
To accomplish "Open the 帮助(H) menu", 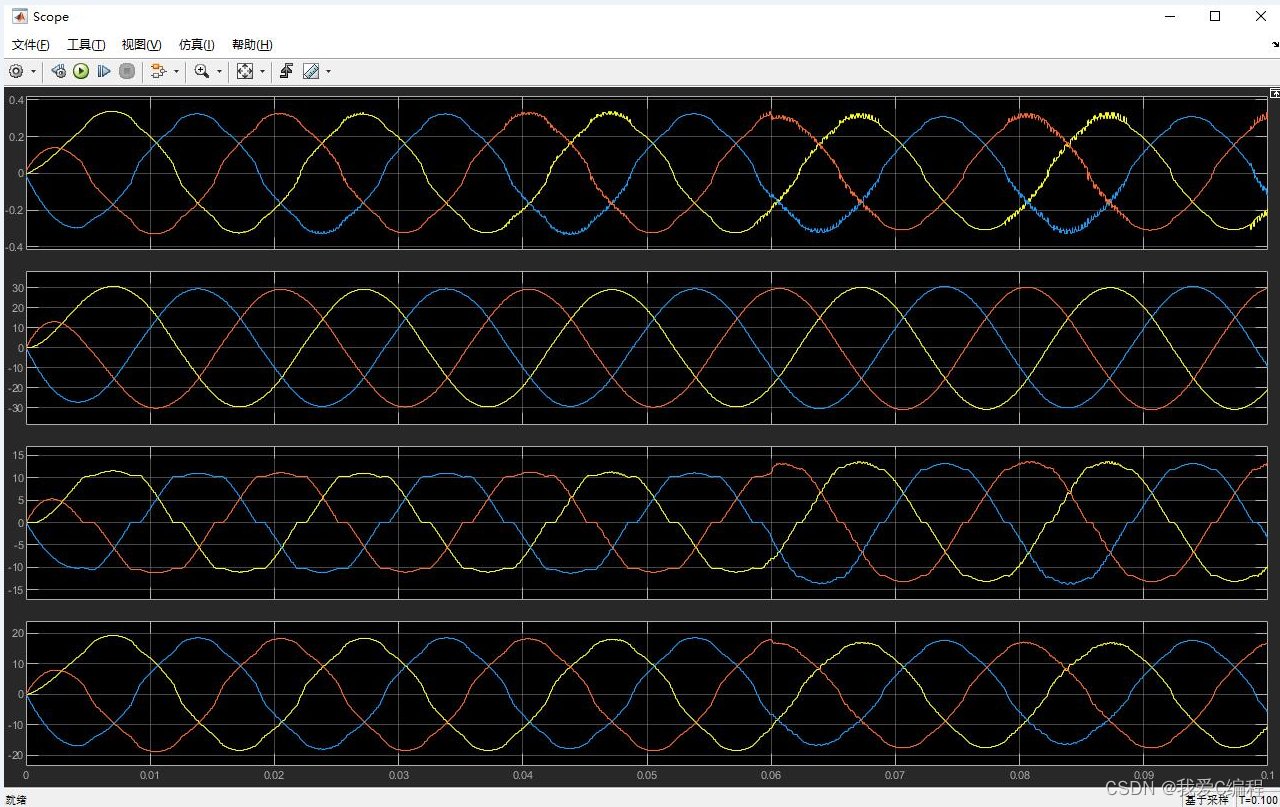I will [x=251, y=45].
